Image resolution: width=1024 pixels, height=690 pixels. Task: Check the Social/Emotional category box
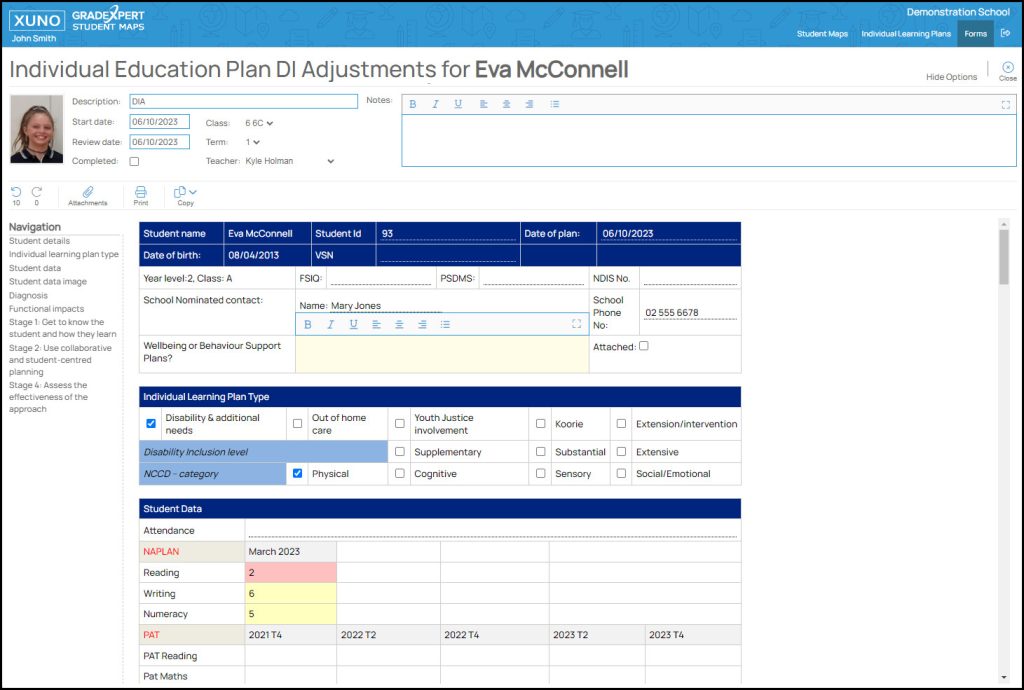click(622, 473)
